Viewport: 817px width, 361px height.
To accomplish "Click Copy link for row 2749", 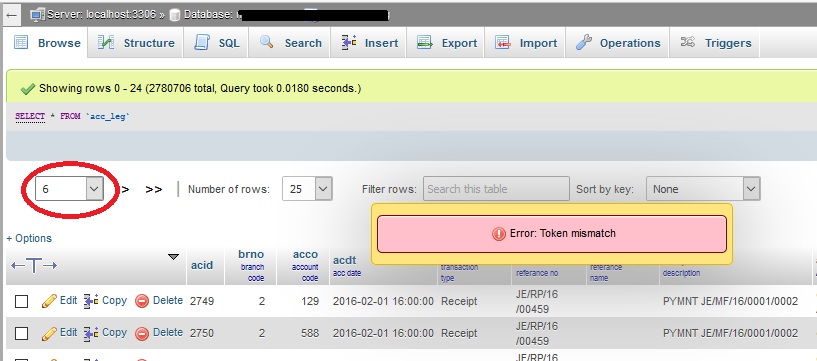I will [114, 301].
